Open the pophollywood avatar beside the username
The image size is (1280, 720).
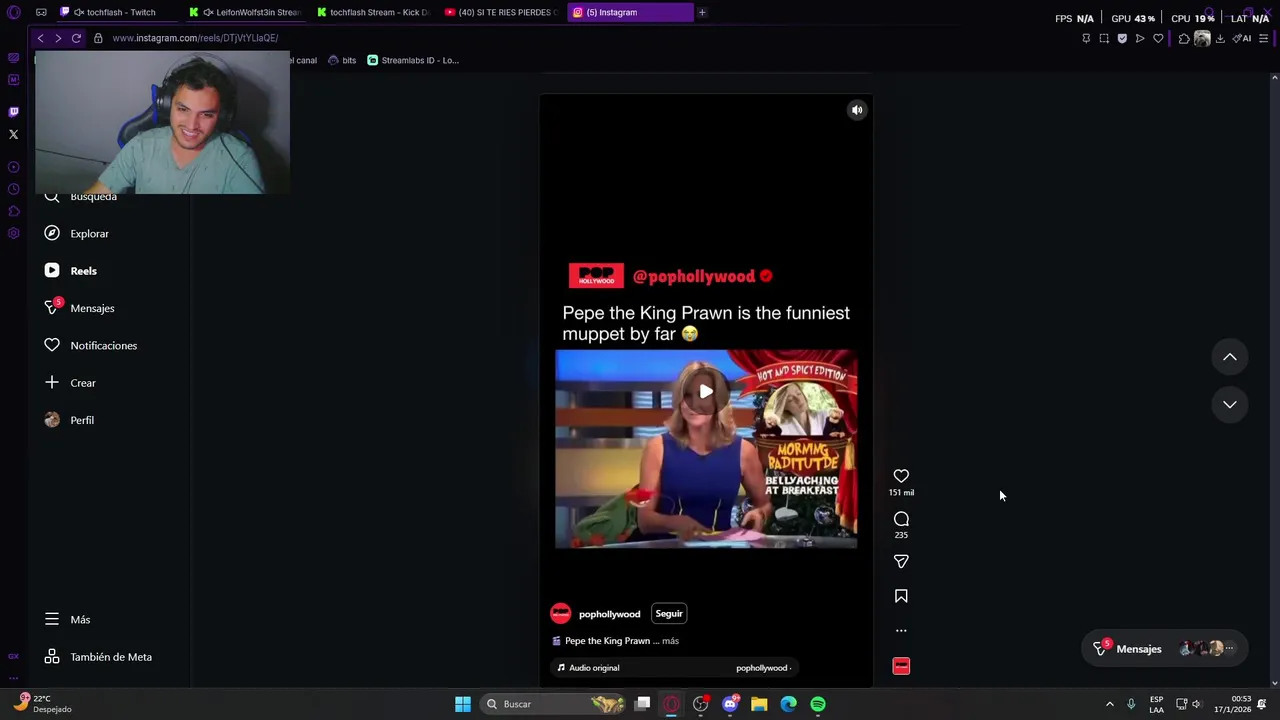pyautogui.click(x=560, y=614)
